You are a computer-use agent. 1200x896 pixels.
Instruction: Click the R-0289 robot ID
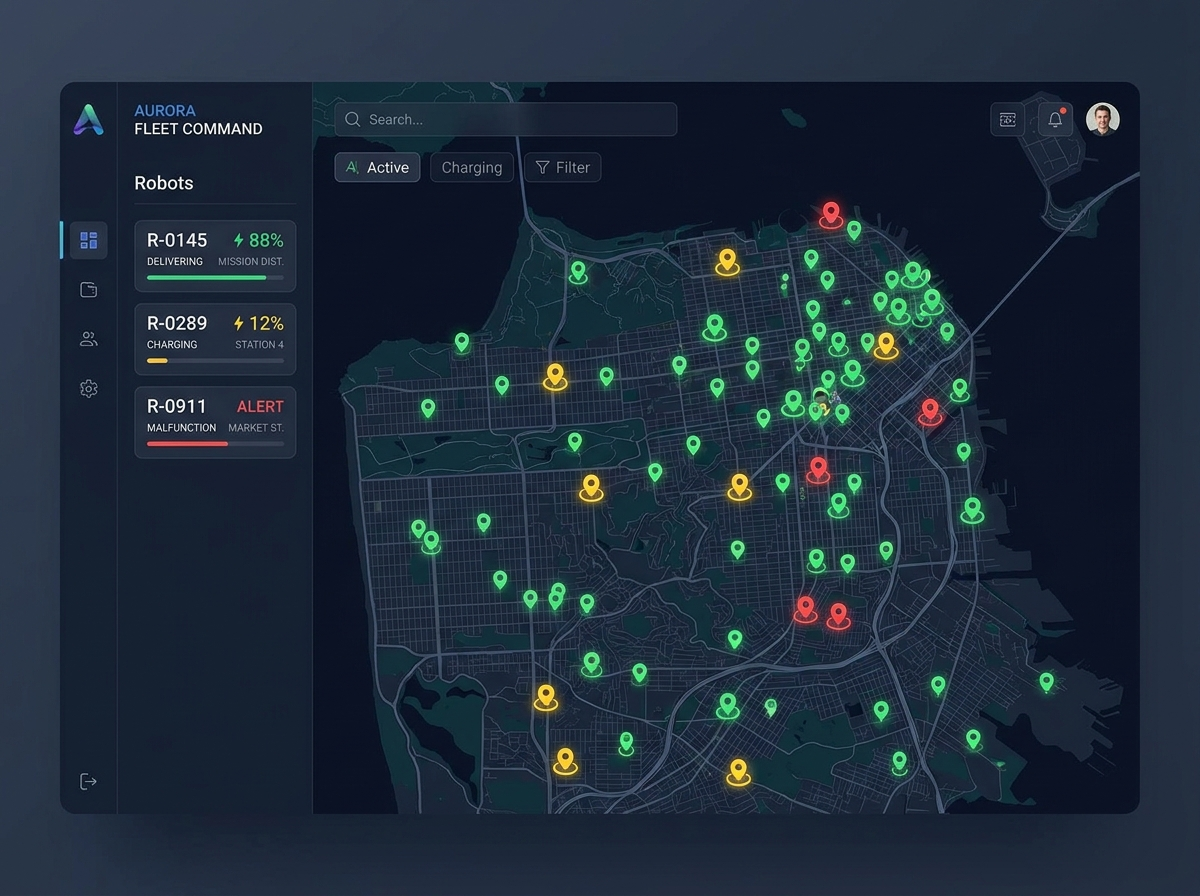(177, 323)
